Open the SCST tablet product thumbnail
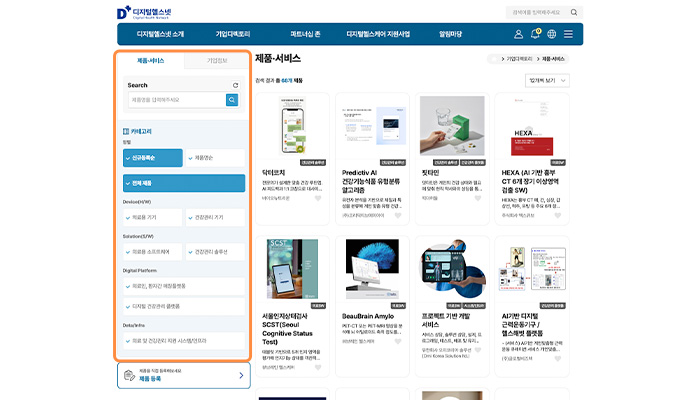This screenshot has width=700, height=400. (x=292, y=269)
